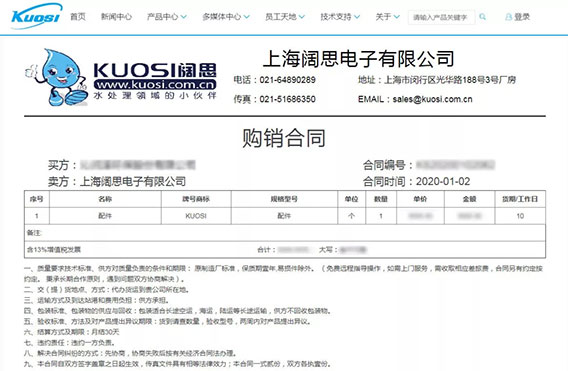The height and width of the screenshot is (371, 568).
Task: Click the 购销合同 contract title
Action: click(284, 138)
